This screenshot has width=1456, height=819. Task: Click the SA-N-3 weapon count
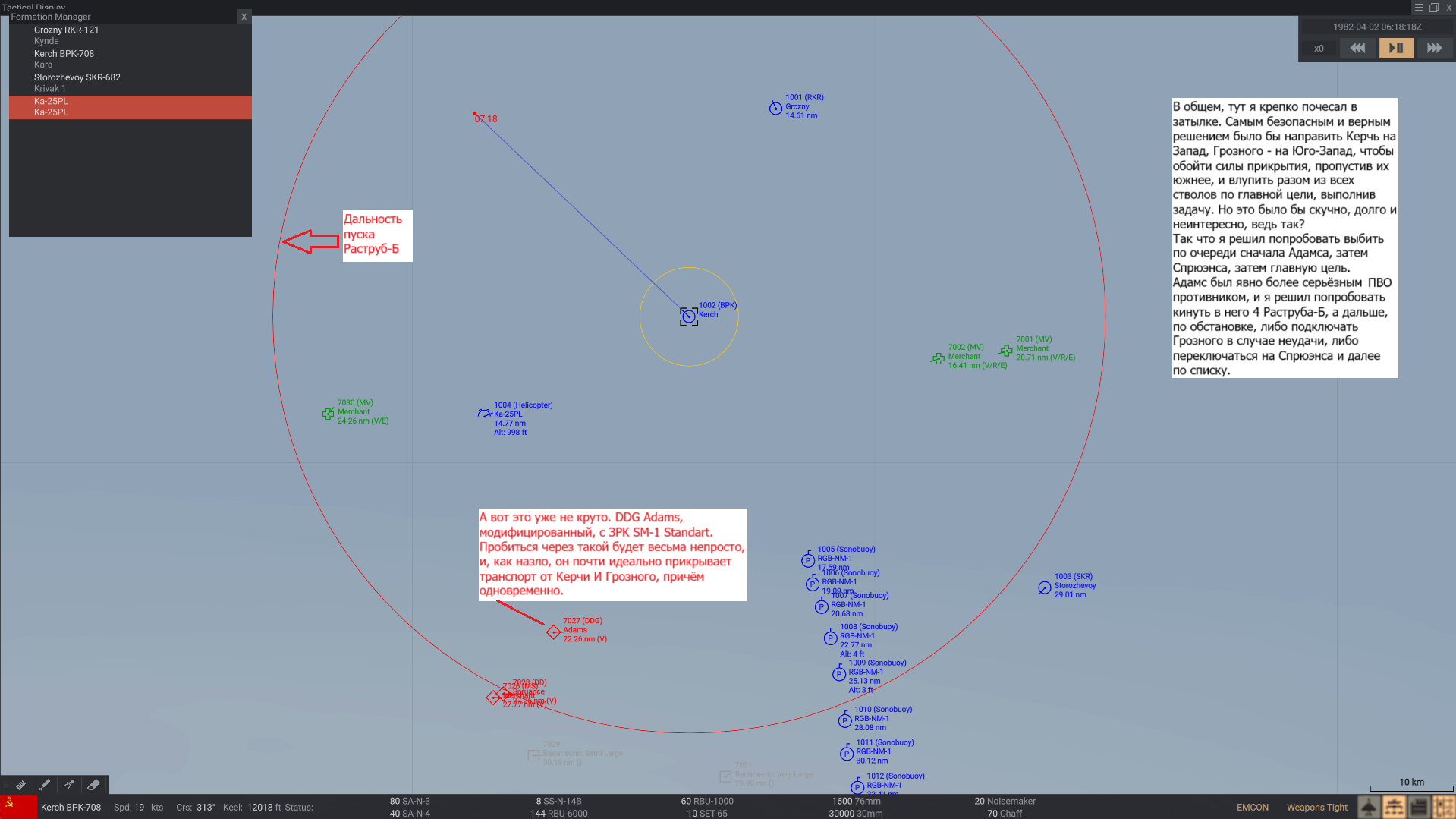pos(410,801)
